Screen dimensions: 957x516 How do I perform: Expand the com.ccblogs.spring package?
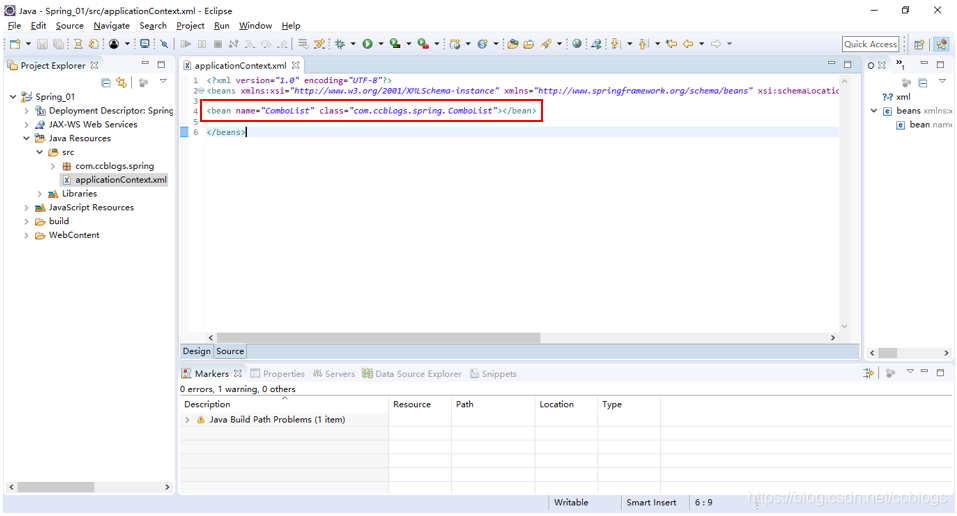(53, 166)
